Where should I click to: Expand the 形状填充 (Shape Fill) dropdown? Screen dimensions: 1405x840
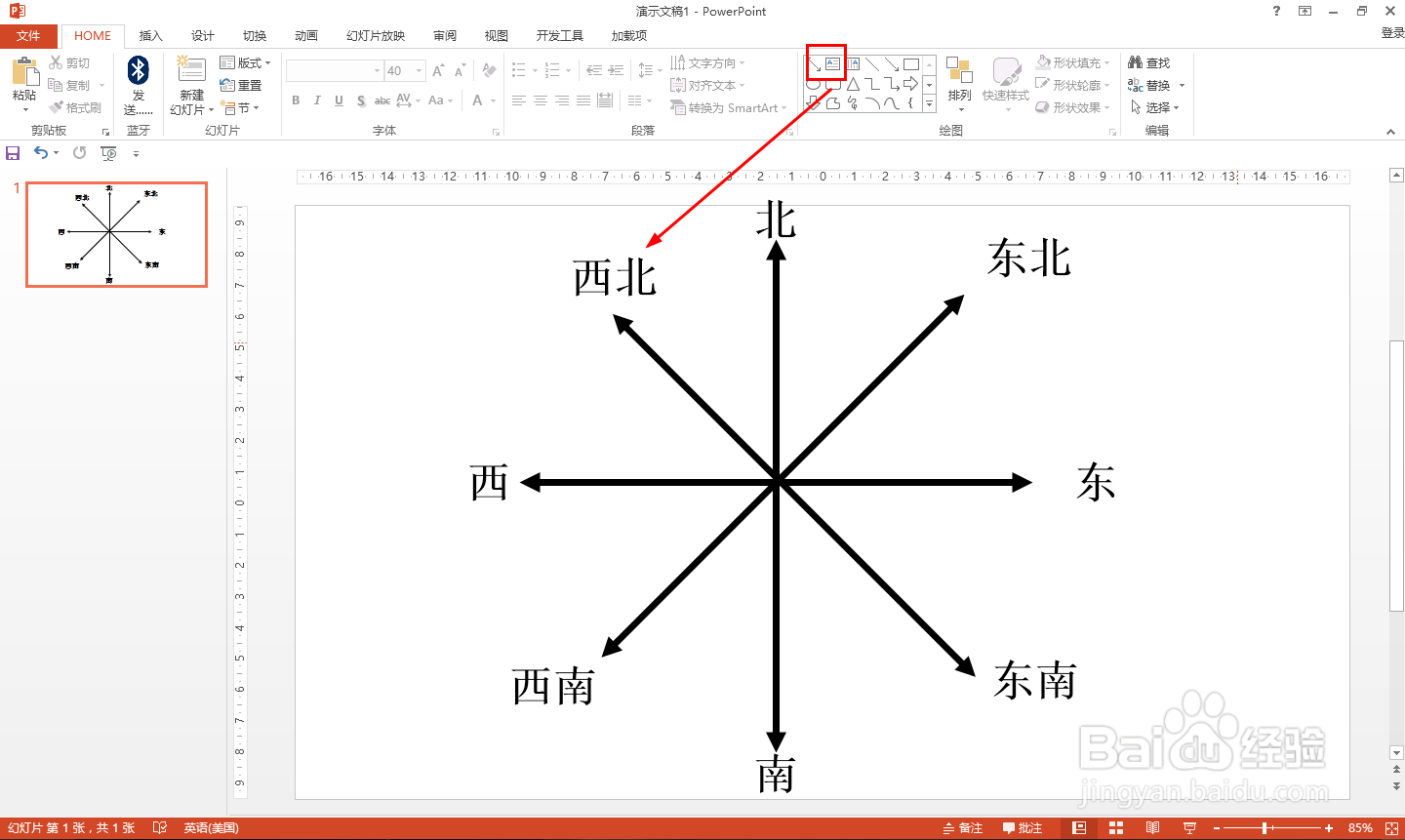click(x=1106, y=61)
